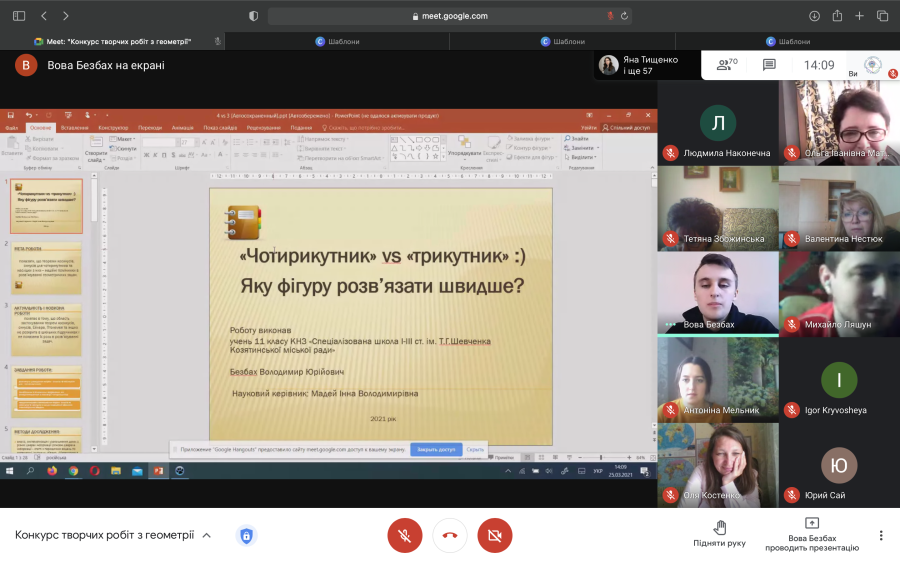Click the meet.google.com address field
The image size is (900, 563).
450,16
